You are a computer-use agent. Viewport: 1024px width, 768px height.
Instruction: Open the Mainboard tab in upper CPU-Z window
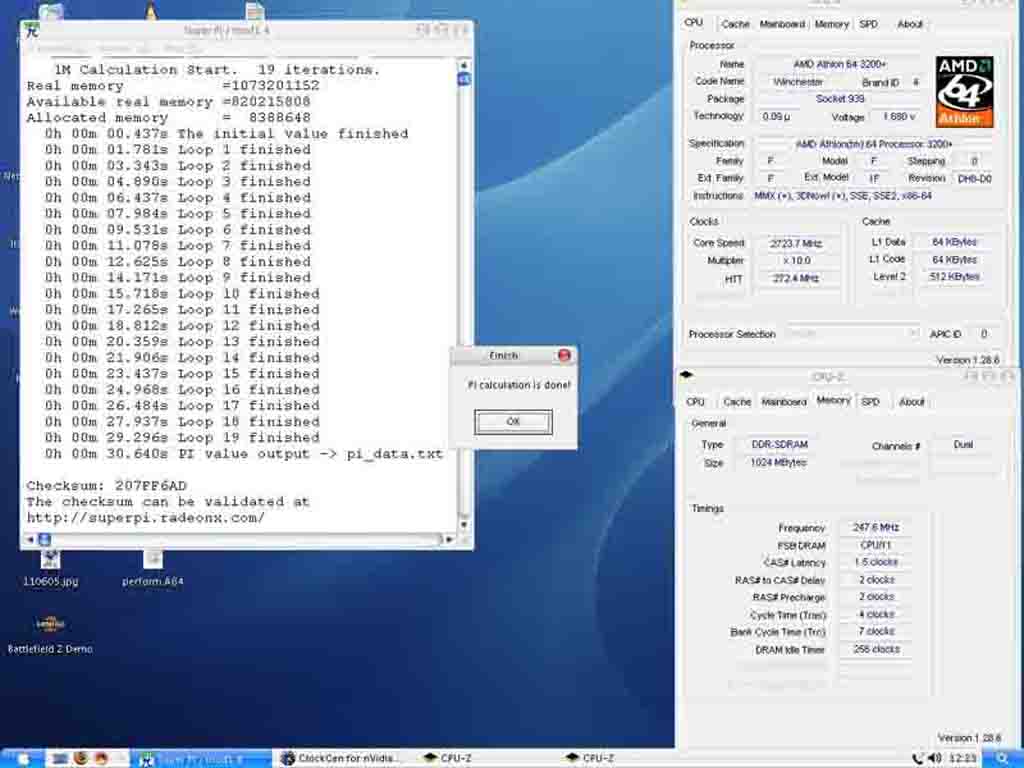coord(782,24)
